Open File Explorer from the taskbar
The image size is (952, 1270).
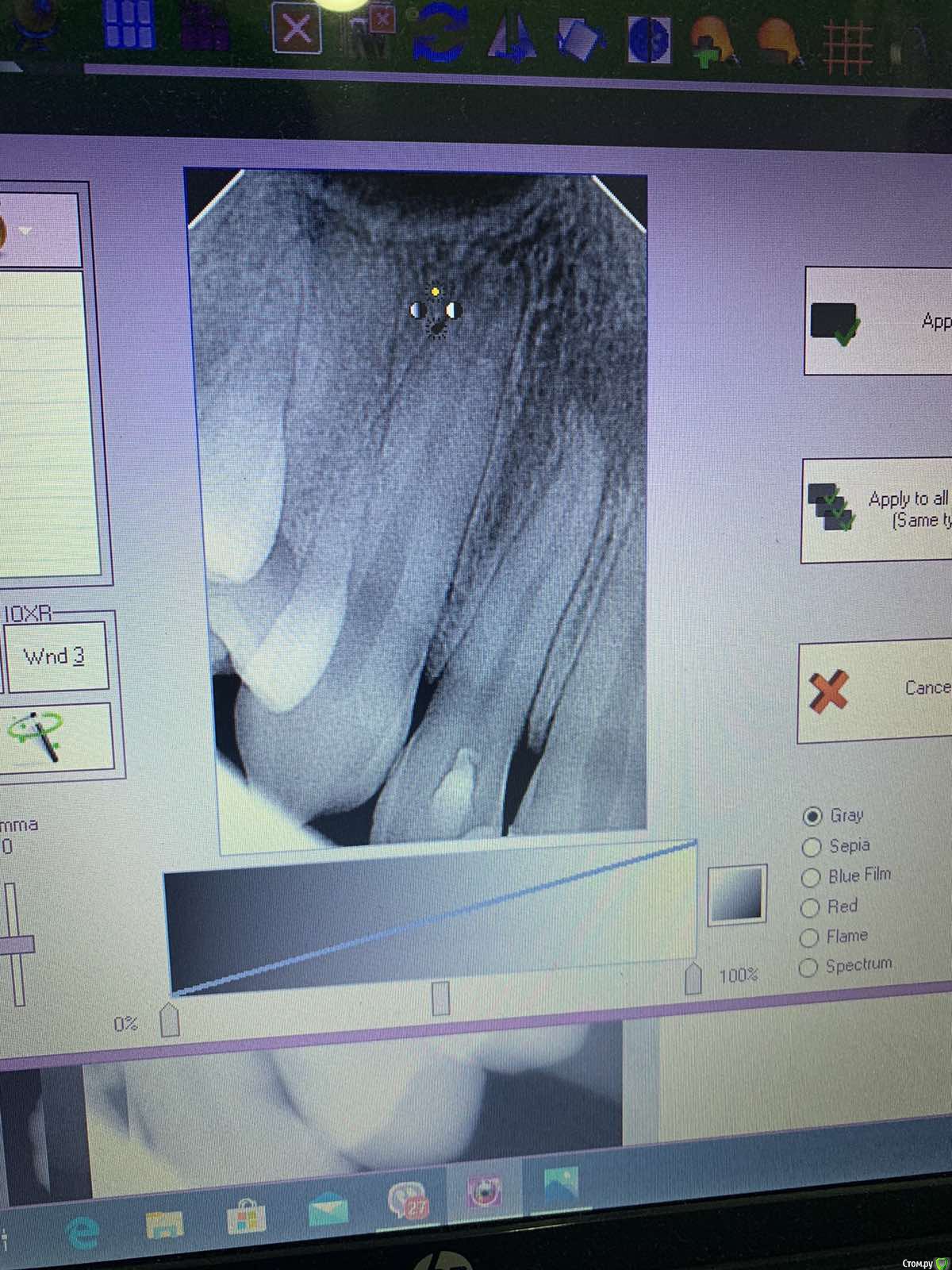164,1224
